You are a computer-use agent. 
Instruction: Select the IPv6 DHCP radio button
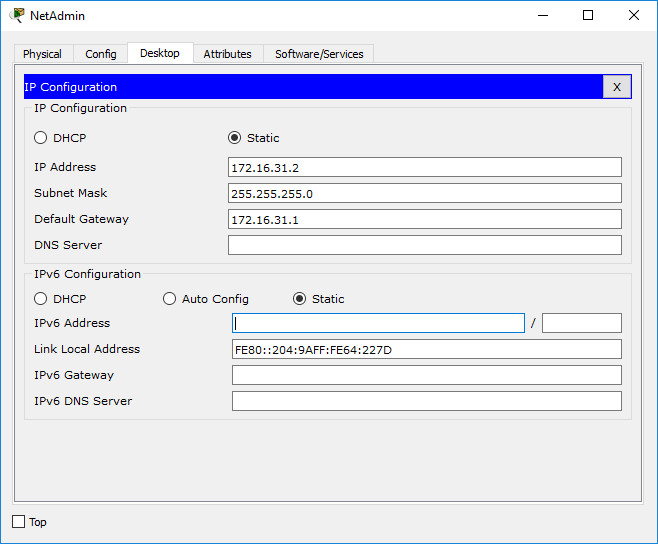point(40,299)
